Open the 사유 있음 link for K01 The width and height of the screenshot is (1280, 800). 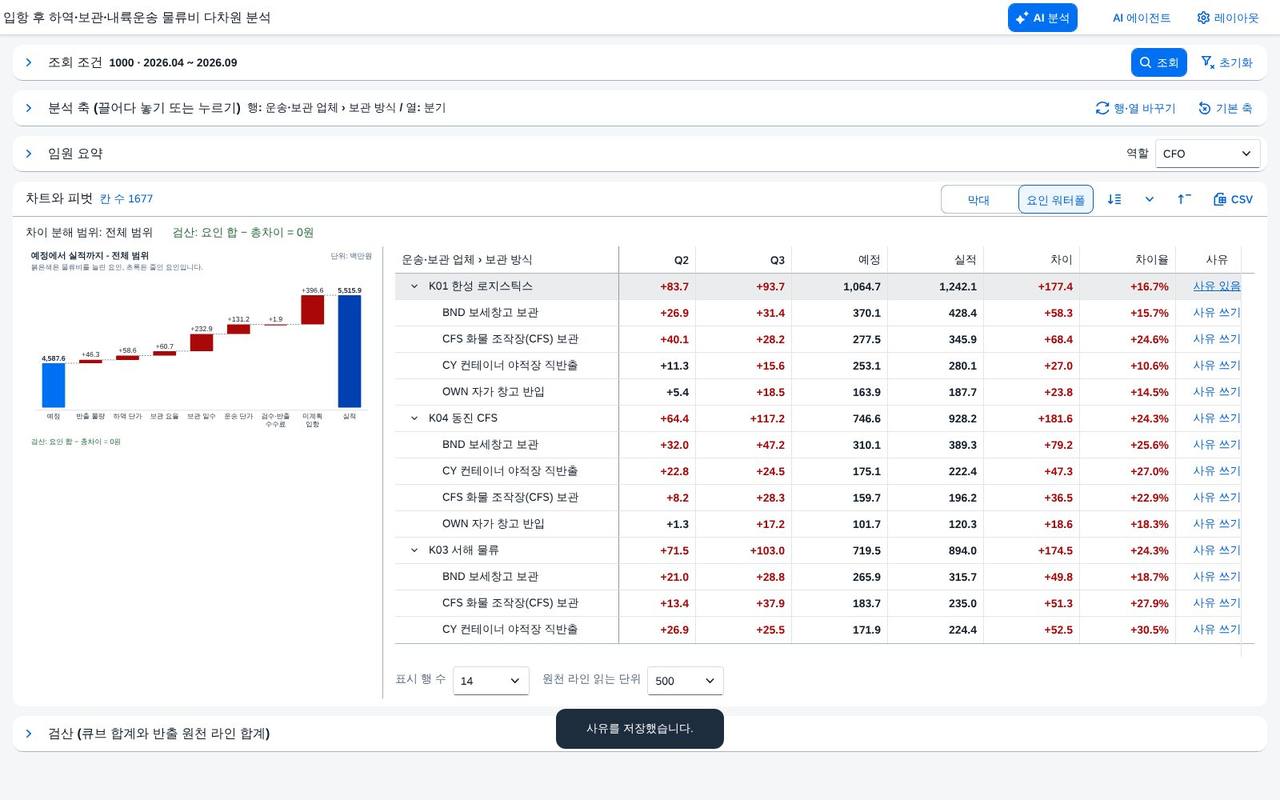pyautogui.click(x=1216, y=286)
